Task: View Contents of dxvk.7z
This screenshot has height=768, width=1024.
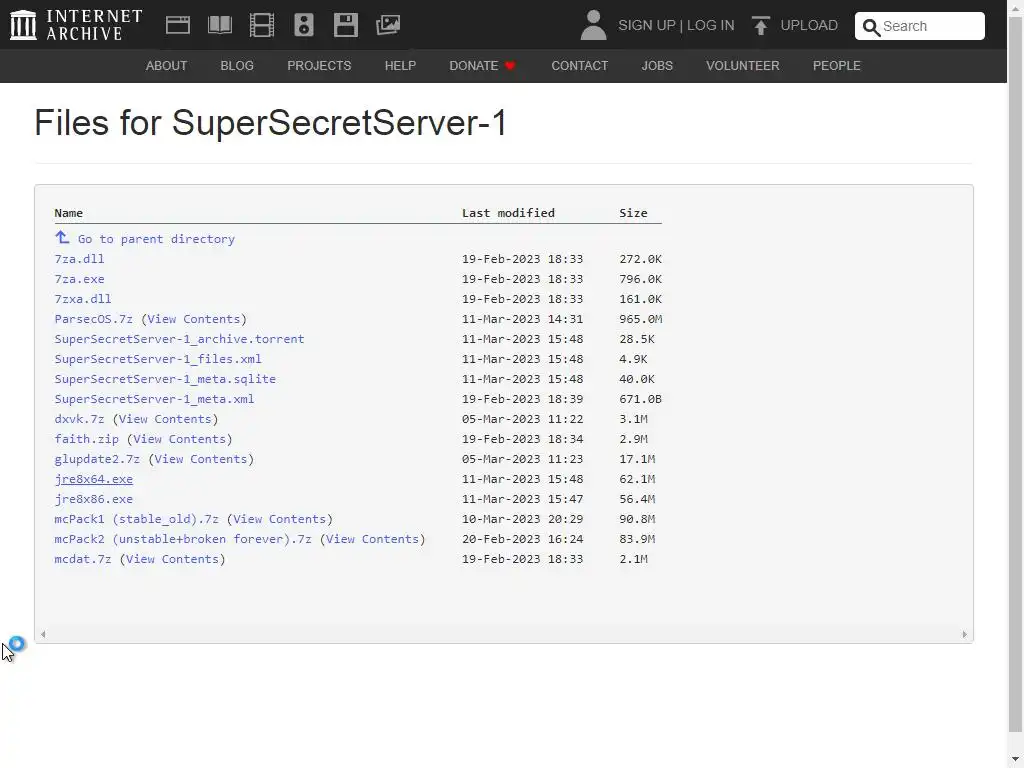Action: pyautogui.click(x=165, y=419)
